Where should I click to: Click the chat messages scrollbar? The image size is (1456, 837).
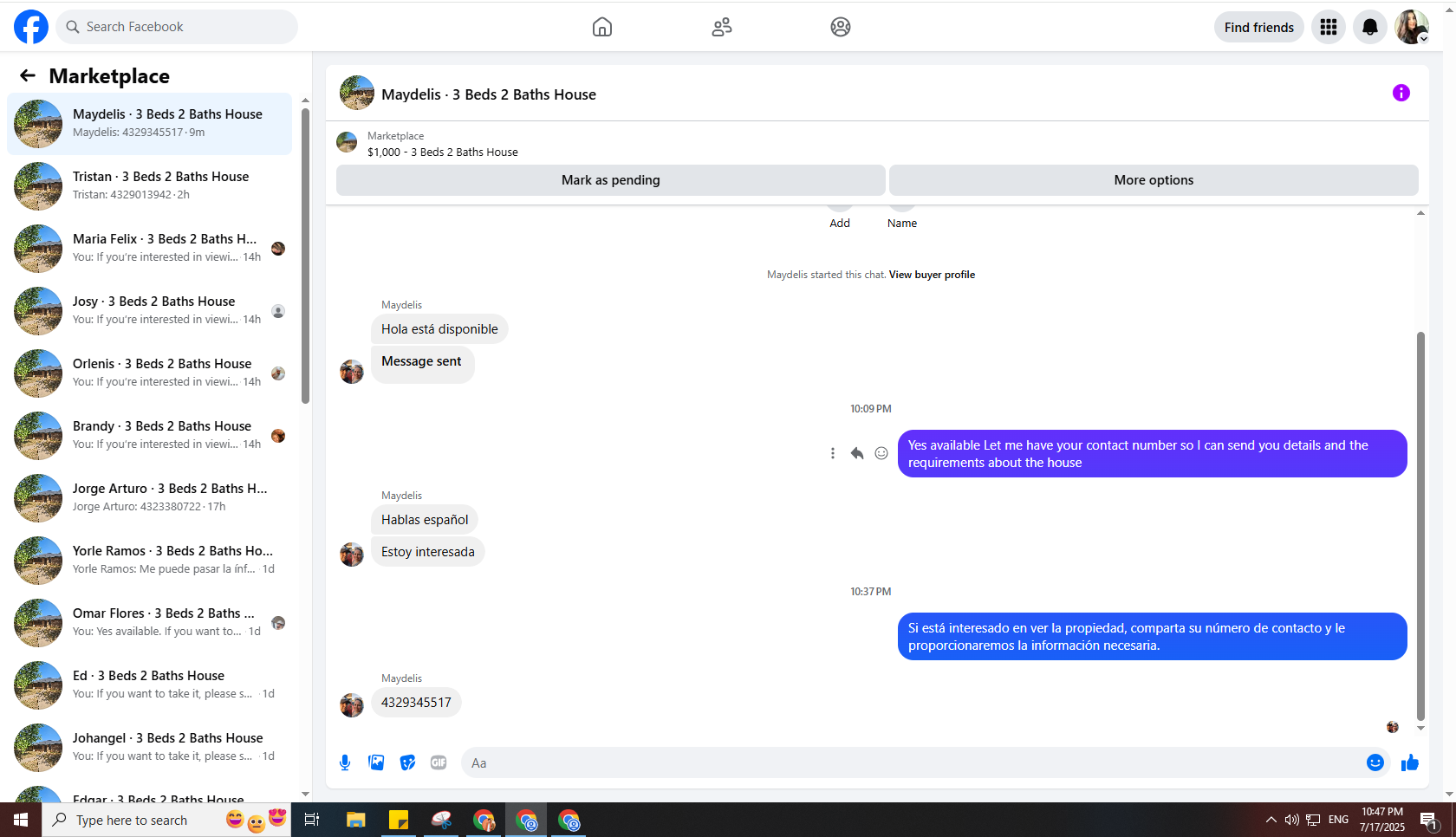coord(1420,526)
